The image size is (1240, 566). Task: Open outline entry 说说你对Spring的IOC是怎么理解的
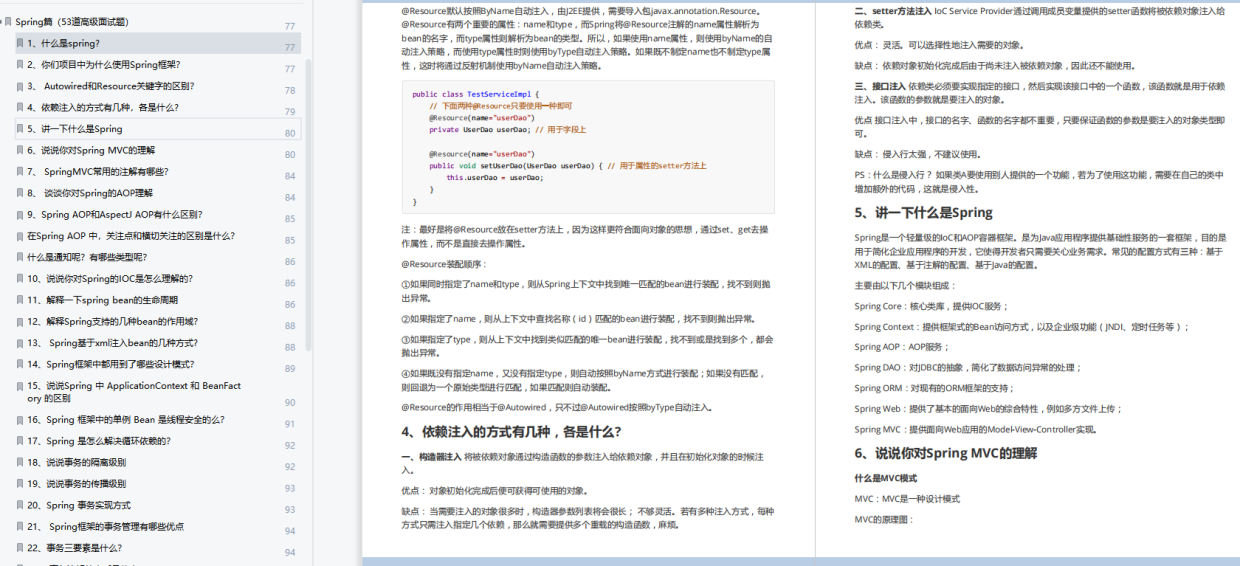pos(110,278)
